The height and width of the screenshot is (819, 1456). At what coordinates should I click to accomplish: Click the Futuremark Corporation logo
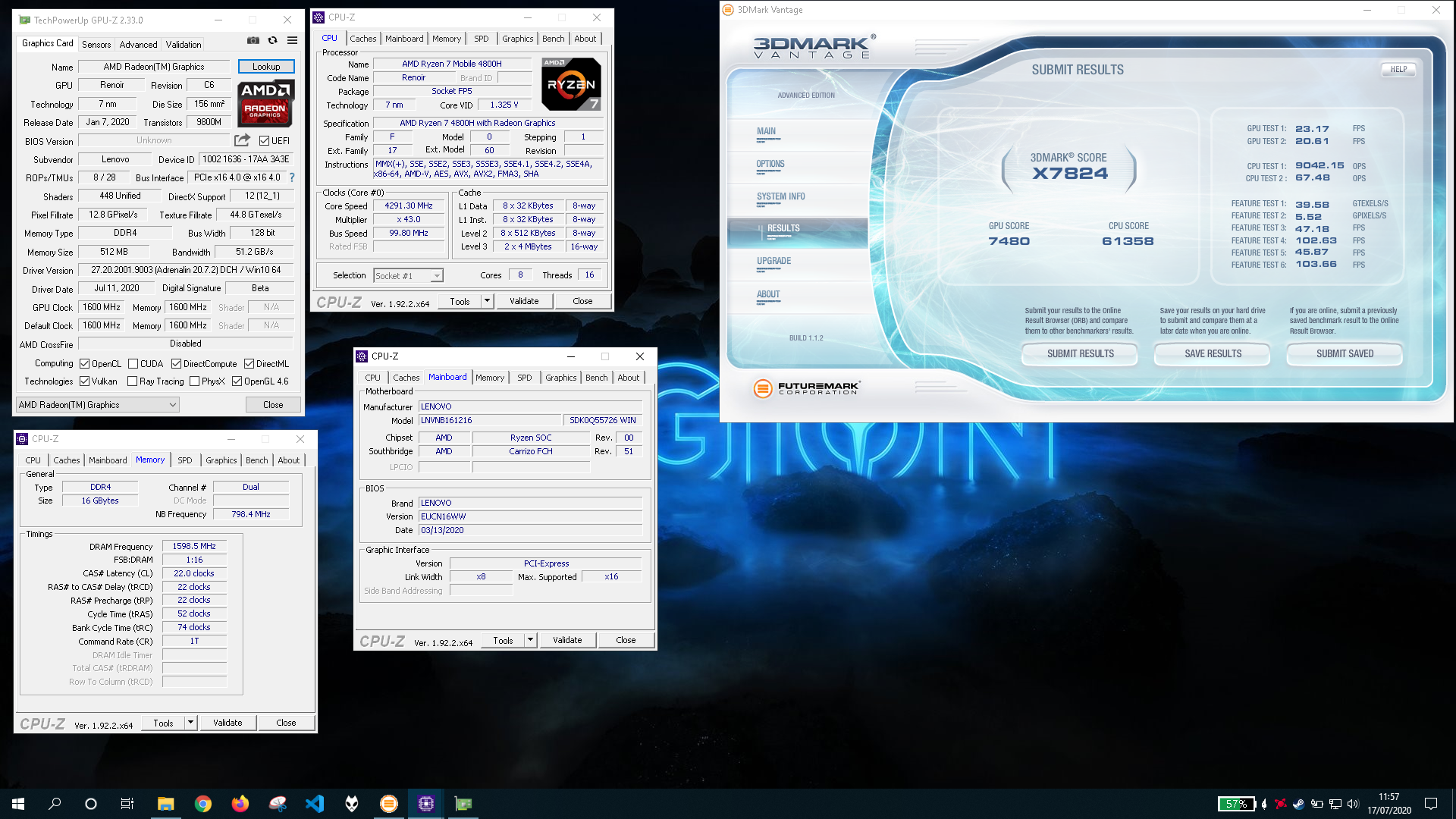(x=807, y=388)
